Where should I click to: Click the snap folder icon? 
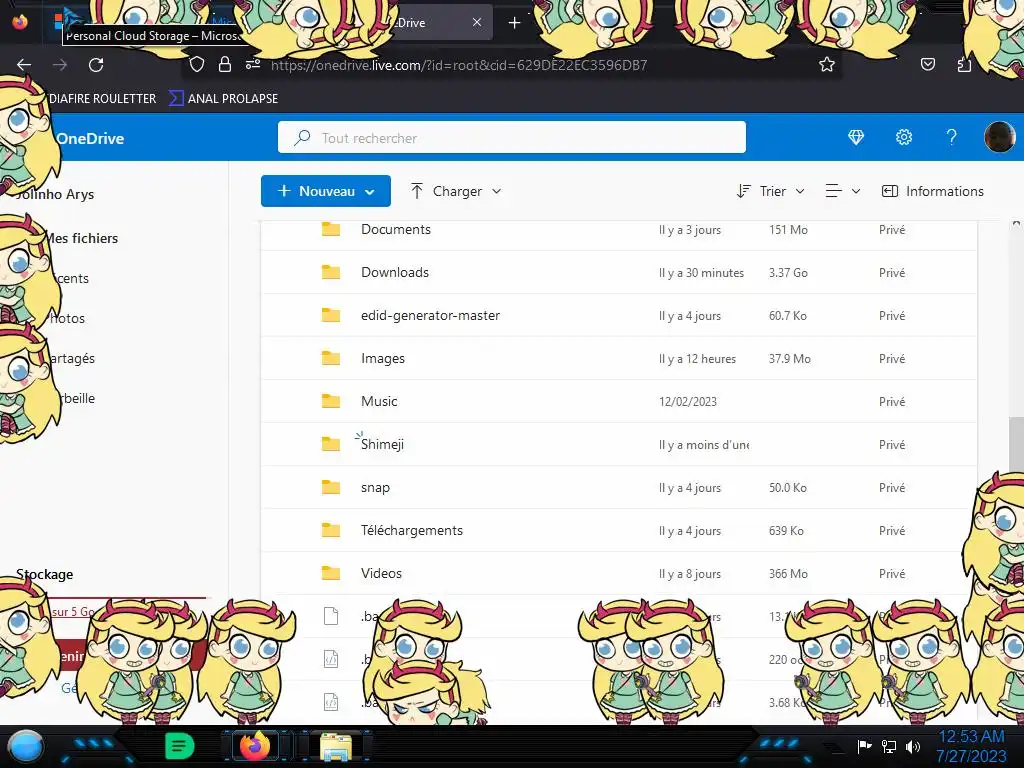click(x=331, y=487)
